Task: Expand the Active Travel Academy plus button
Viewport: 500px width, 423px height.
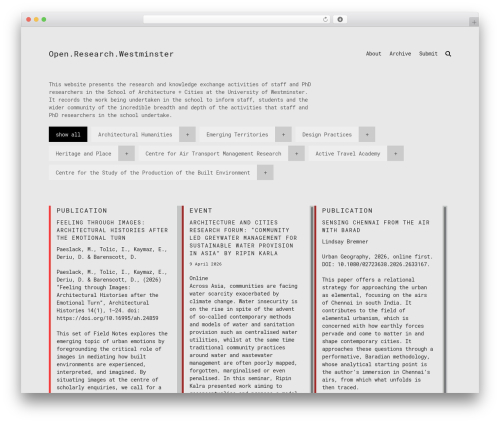Action: coord(395,153)
